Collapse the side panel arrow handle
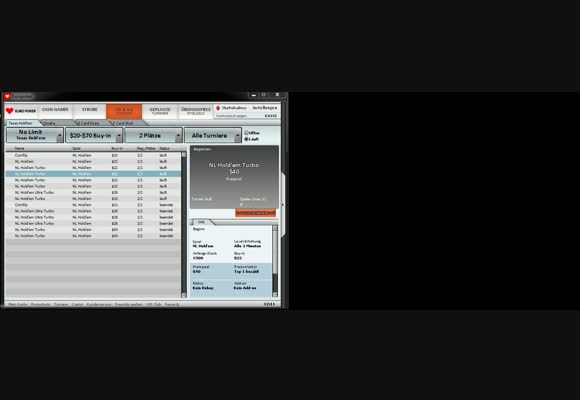 point(283,204)
